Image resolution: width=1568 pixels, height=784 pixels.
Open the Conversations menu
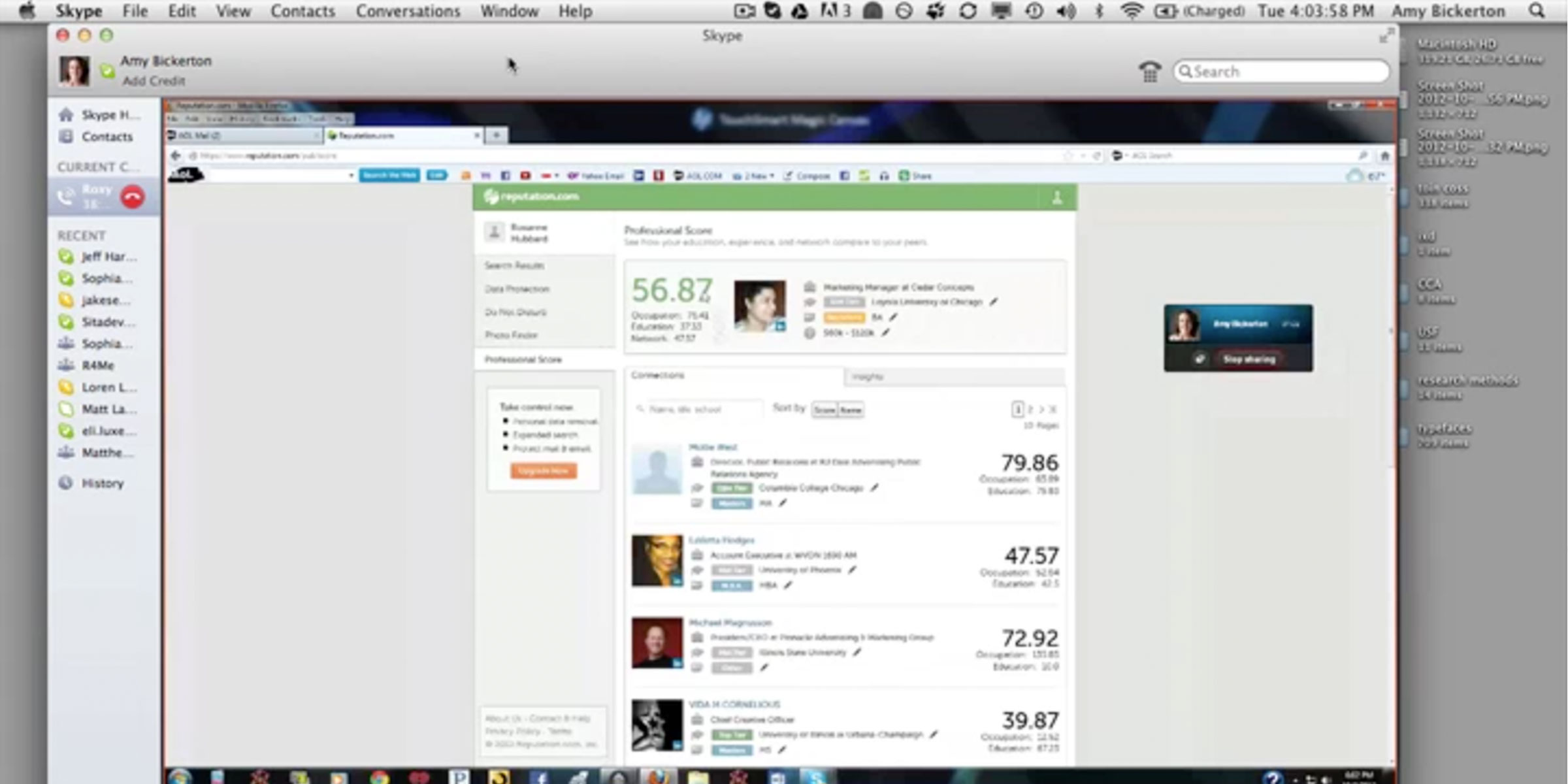click(x=408, y=11)
